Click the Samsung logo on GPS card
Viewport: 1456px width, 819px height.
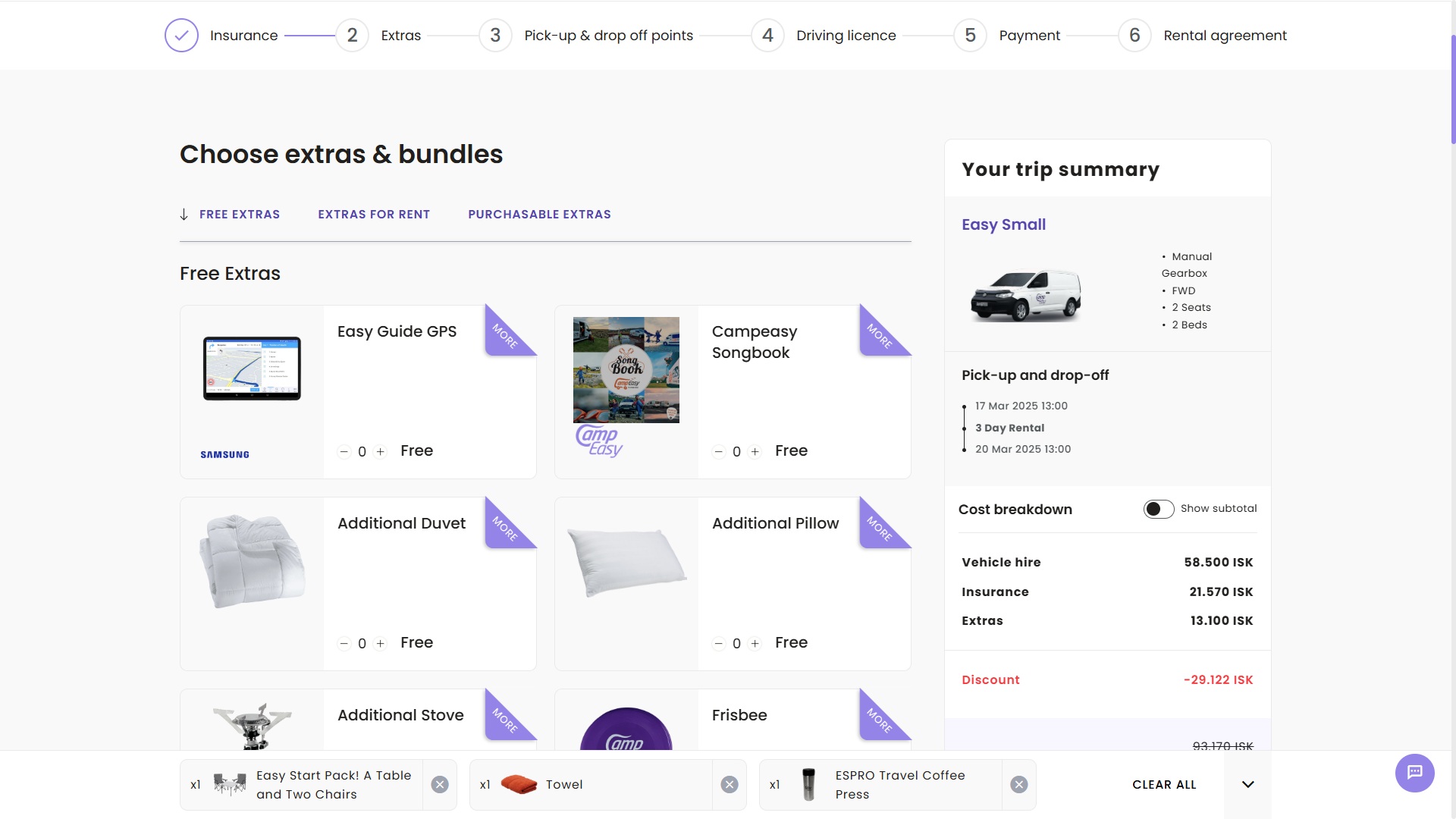coord(224,454)
